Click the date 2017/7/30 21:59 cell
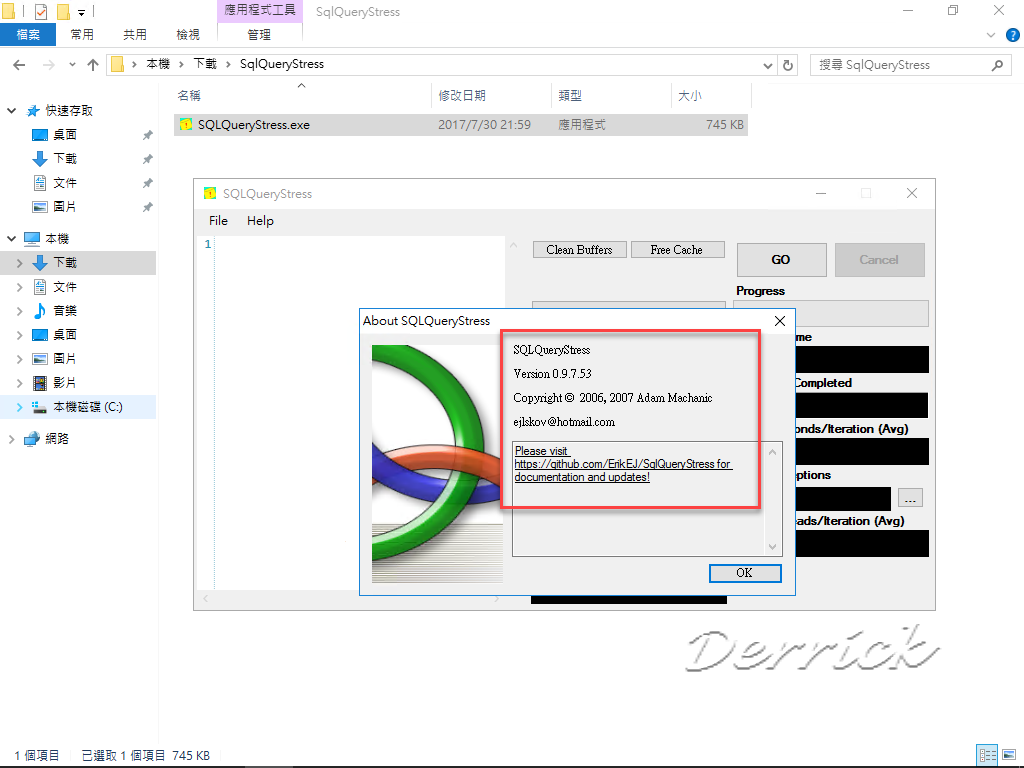 484,125
